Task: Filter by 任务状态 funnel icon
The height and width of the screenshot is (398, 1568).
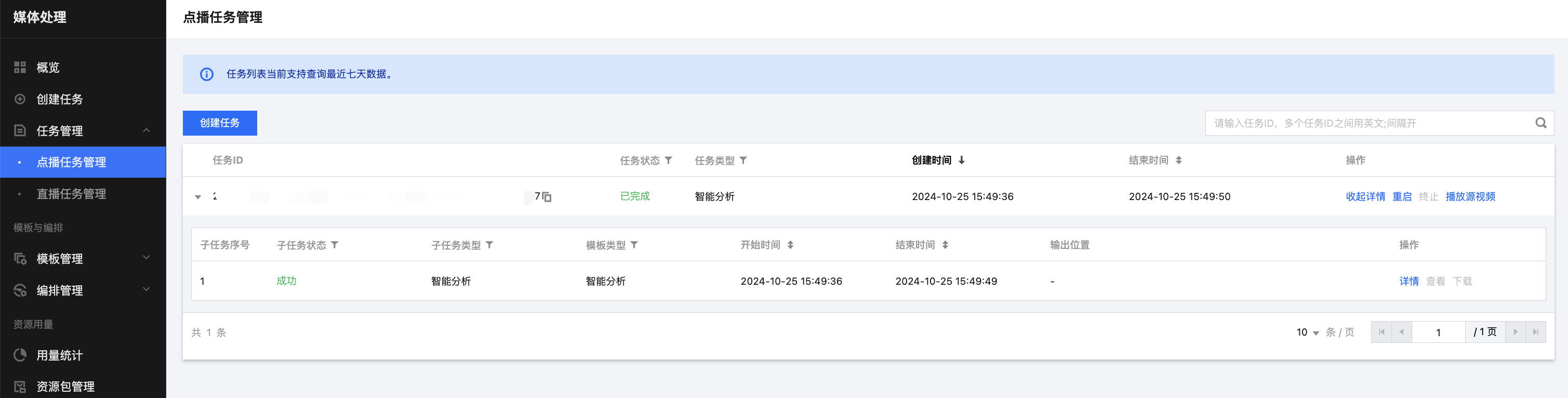Action: pos(668,160)
